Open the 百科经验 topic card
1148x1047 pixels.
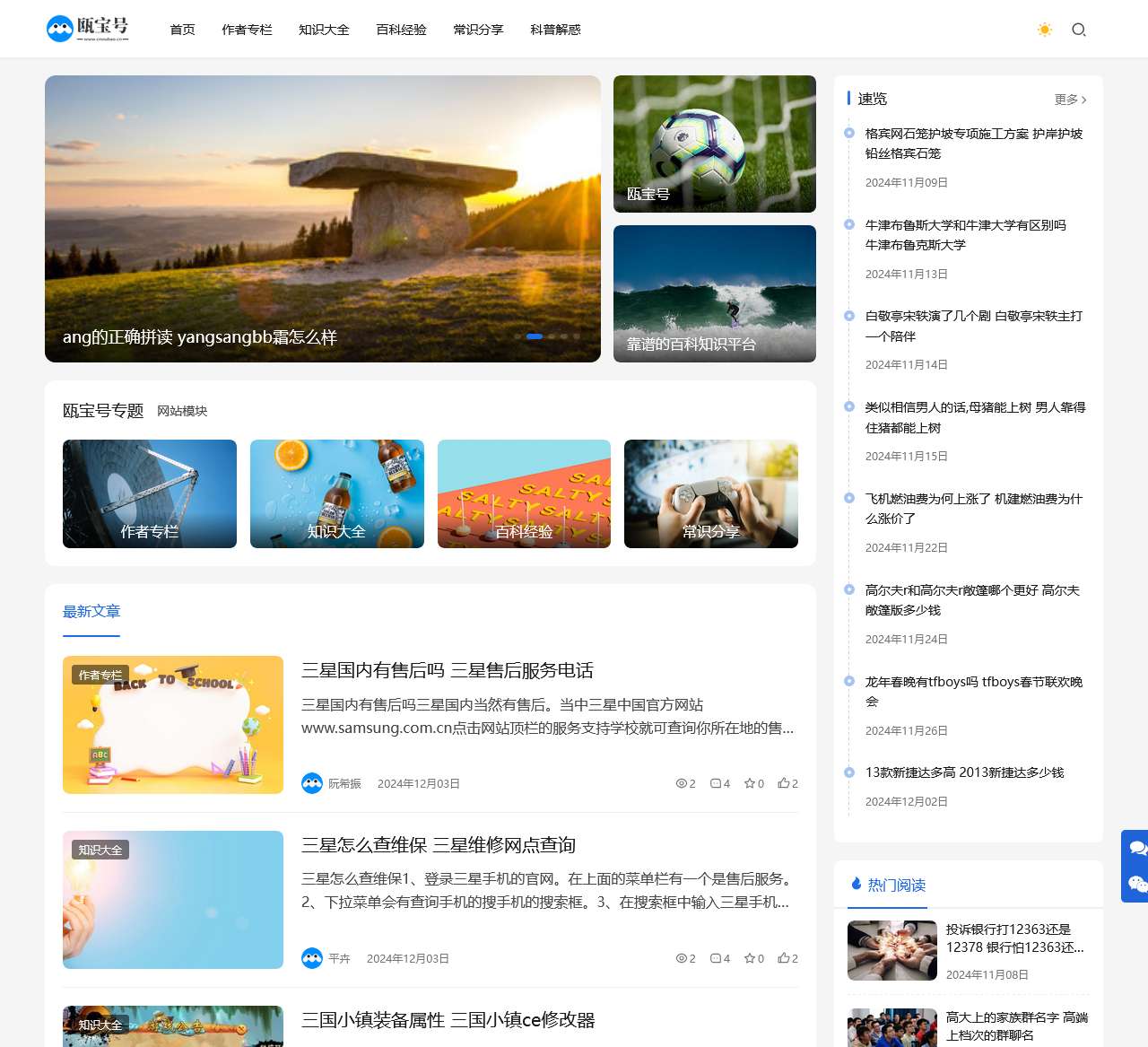pos(524,493)
